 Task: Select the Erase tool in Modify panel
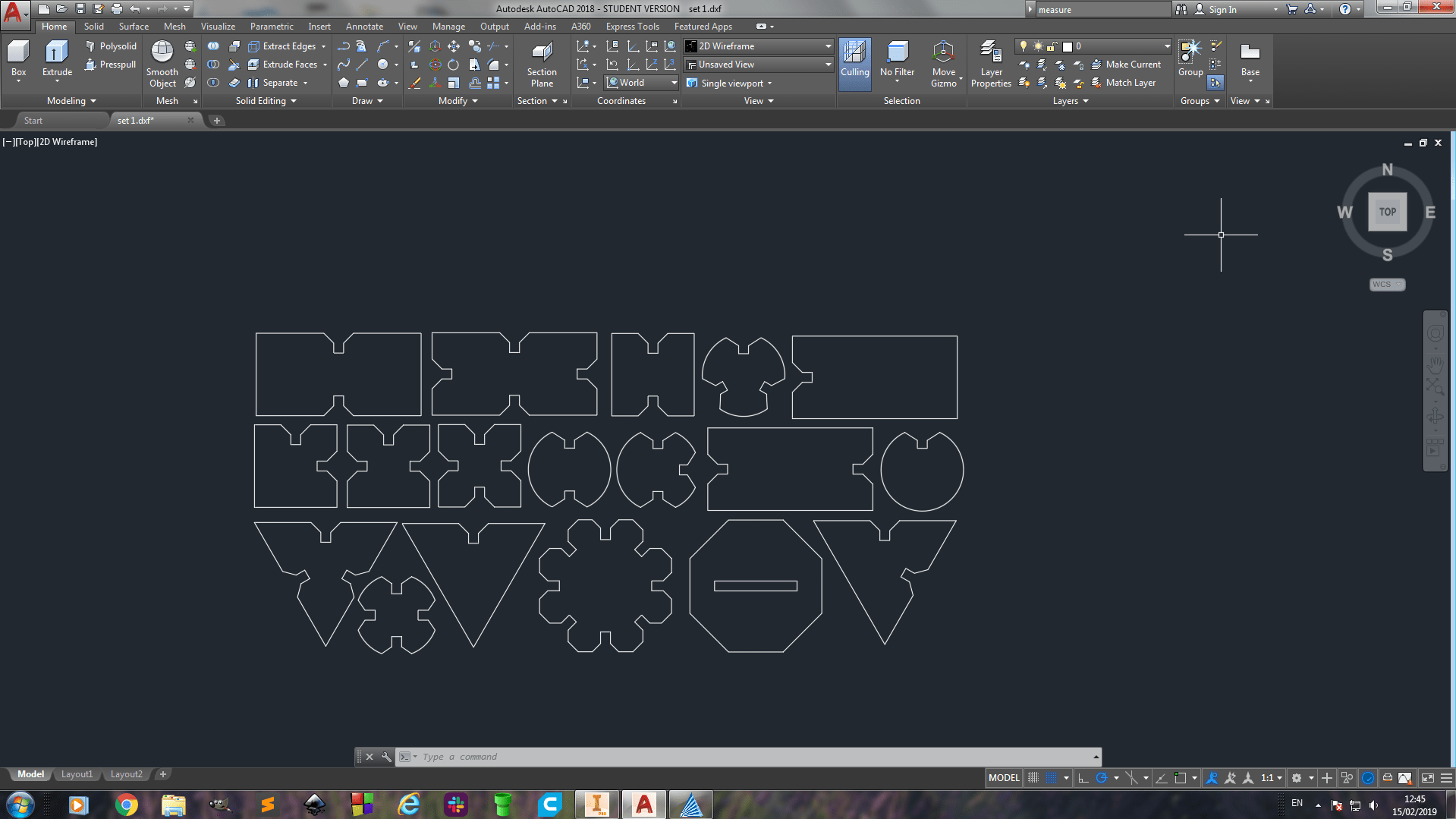coord(414,83)
